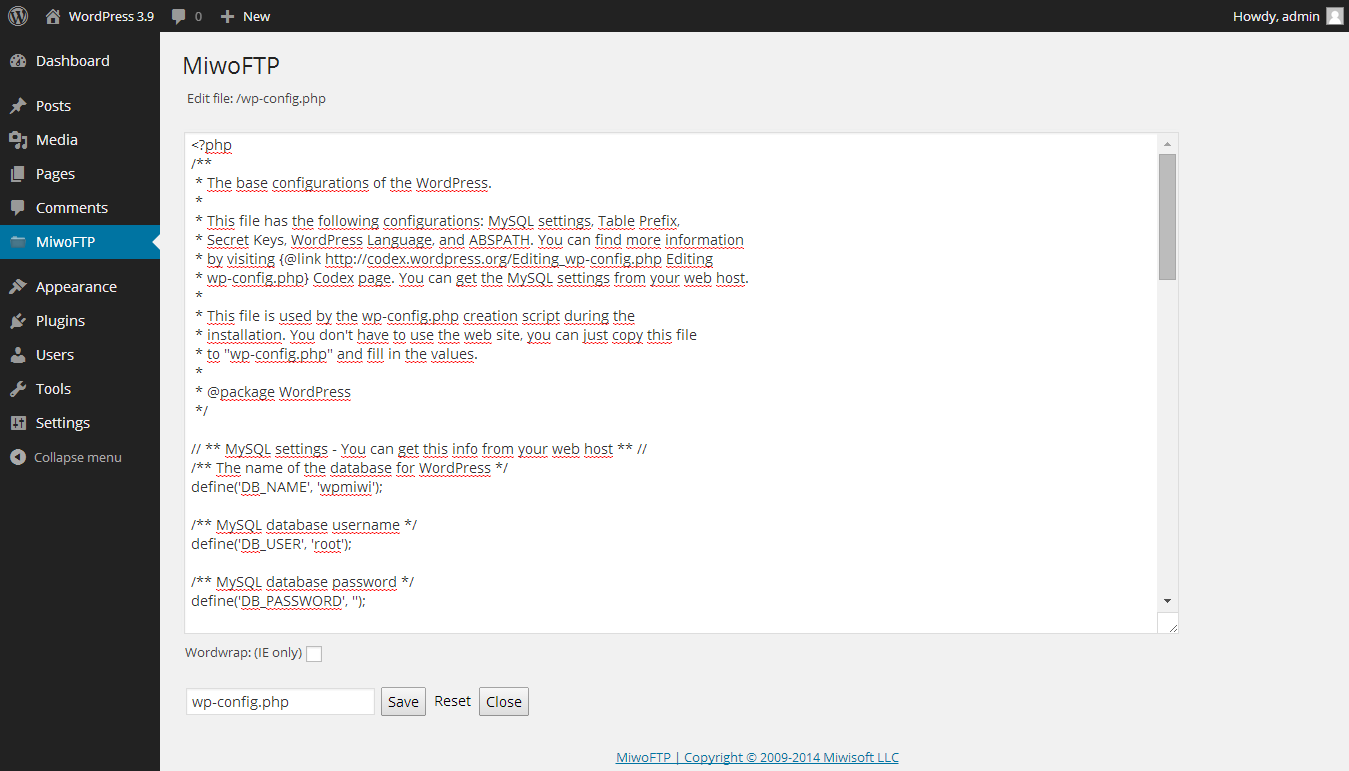Click the comment count 0 in admin bar

[x=198, y=16]
